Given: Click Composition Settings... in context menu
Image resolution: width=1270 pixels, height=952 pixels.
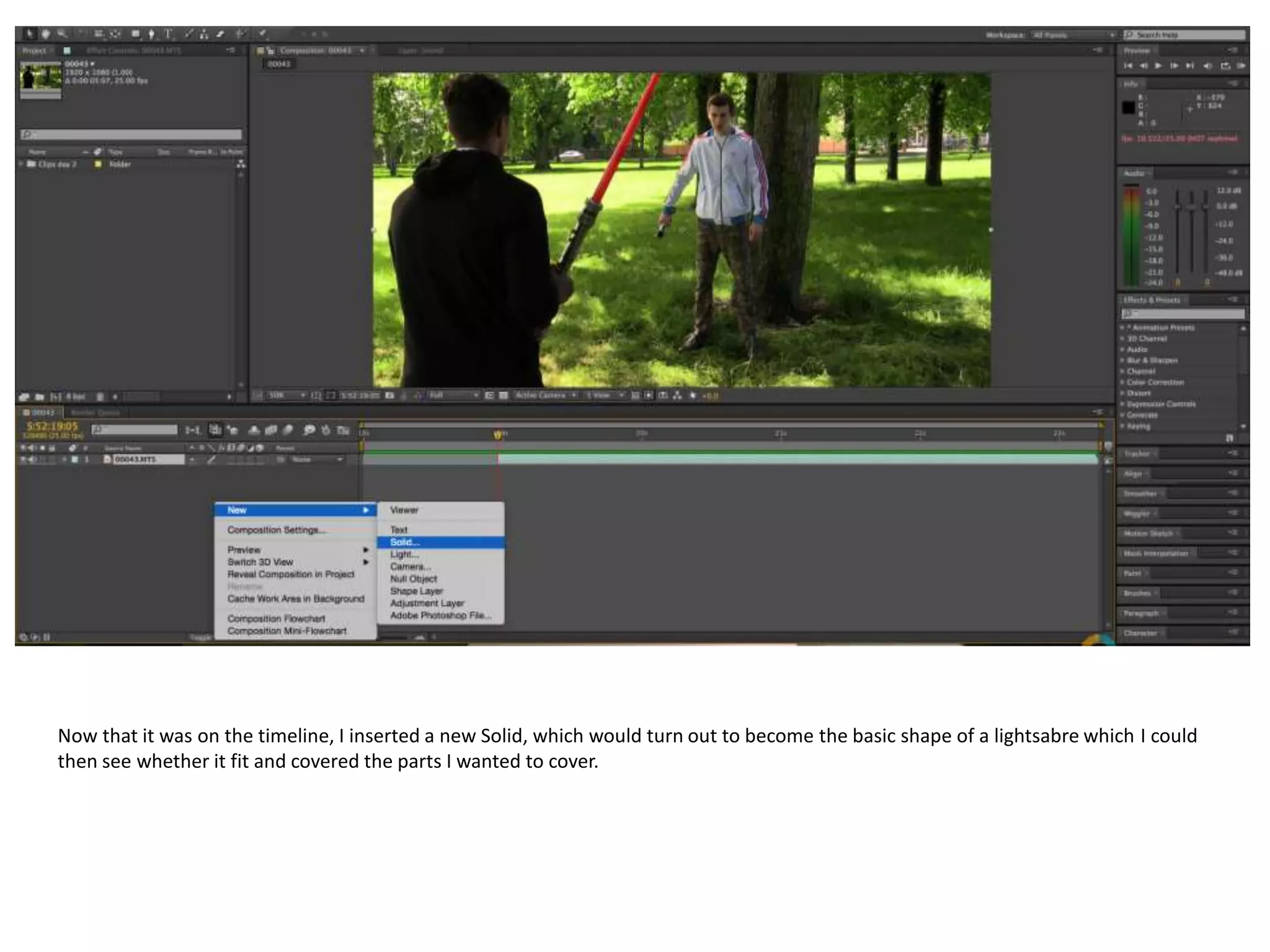Looking at the screenshot, I should pyautogui.click(x=276, y=530).
